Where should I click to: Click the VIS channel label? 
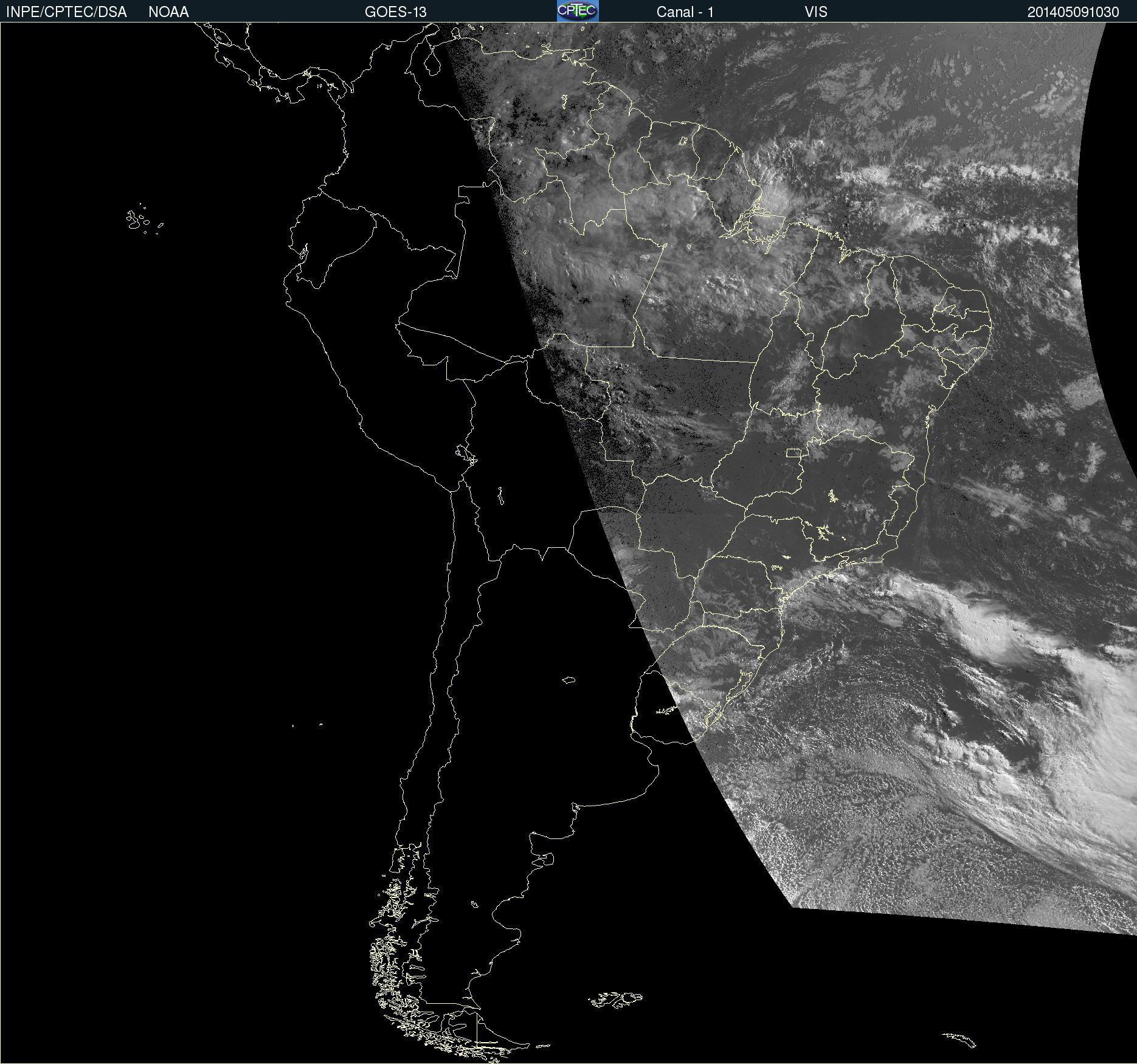(x=815, y=12)
